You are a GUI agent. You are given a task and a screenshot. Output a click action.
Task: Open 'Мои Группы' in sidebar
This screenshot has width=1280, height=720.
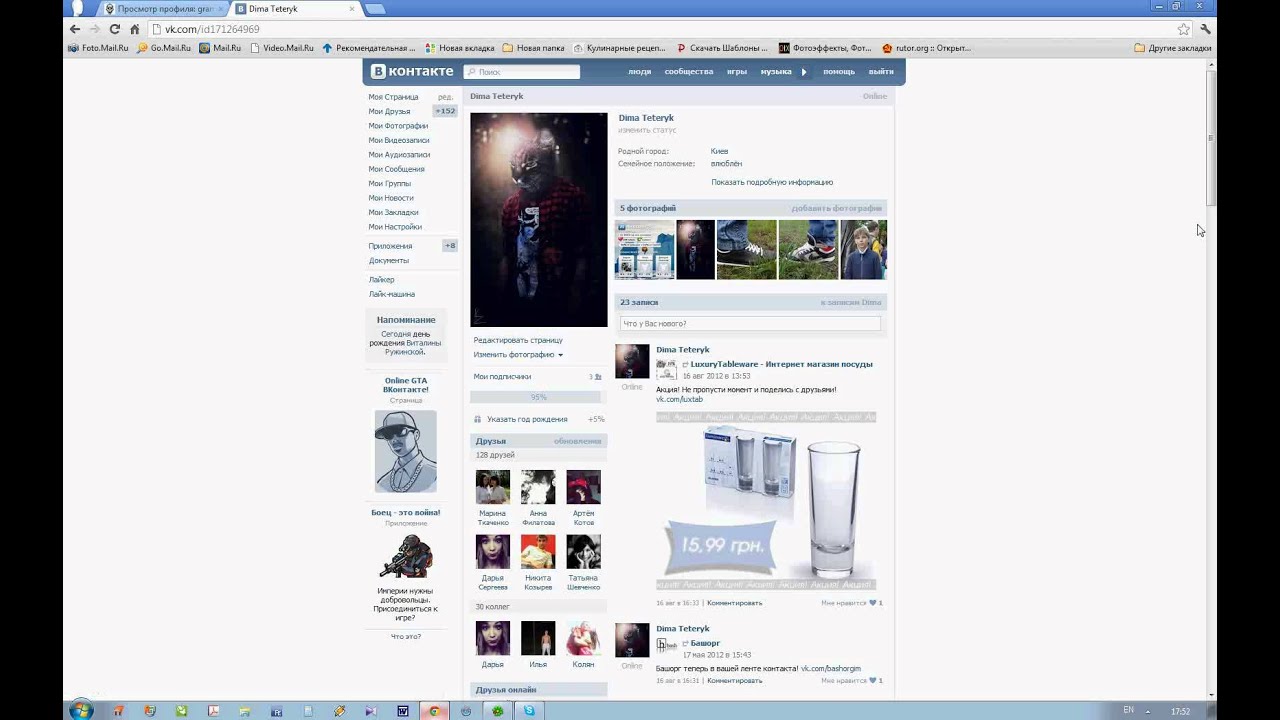(x=390, y=183)
